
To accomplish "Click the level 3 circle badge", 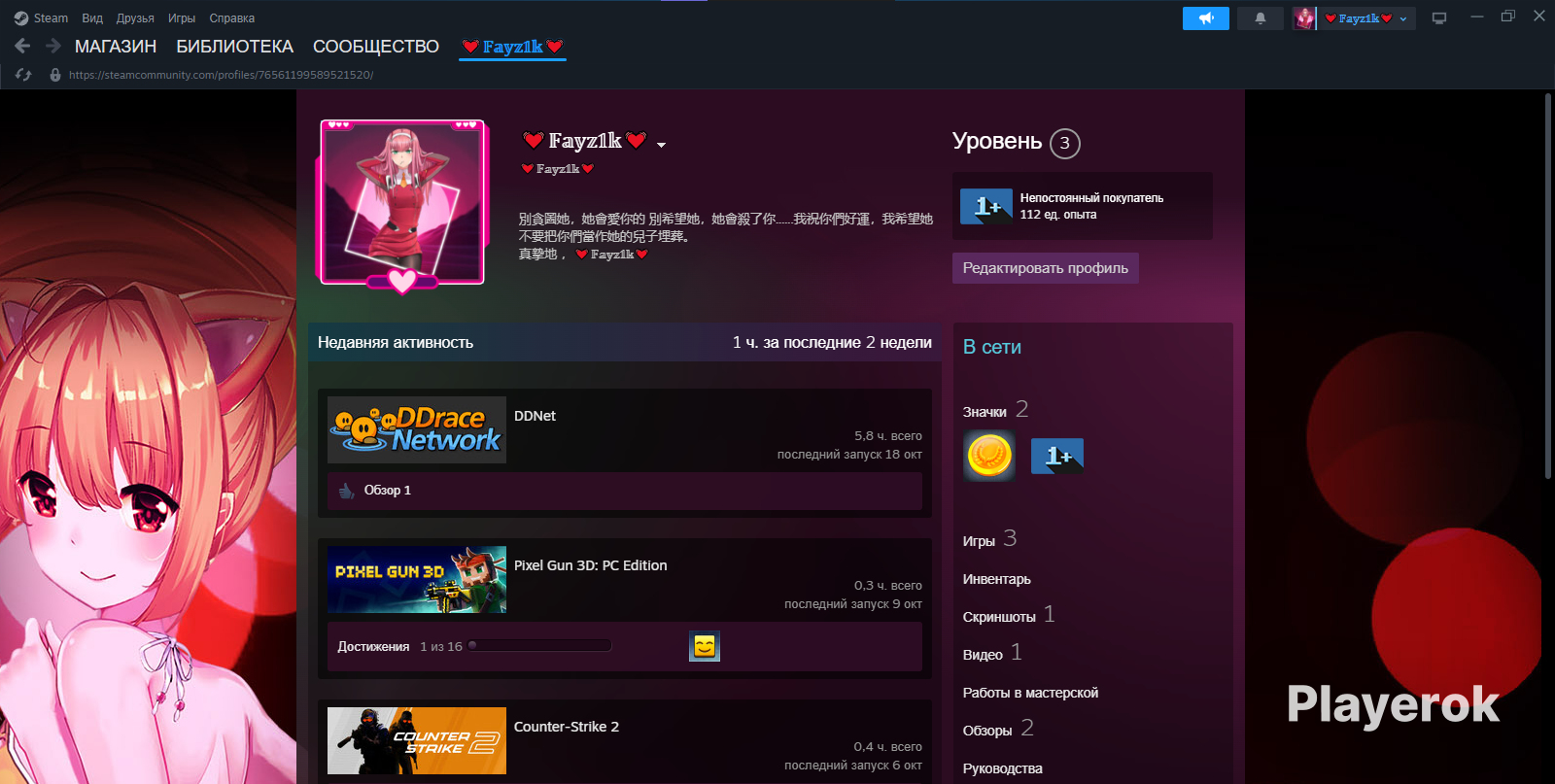I will click(x=1065, y=144).
